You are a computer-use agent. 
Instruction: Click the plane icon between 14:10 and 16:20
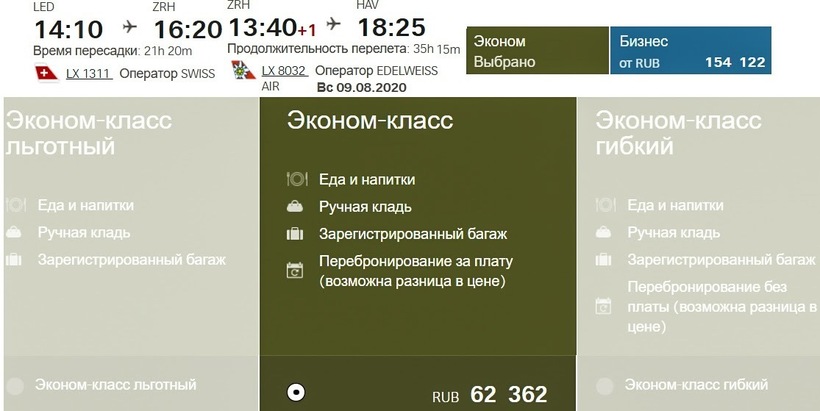pos(129,26)
